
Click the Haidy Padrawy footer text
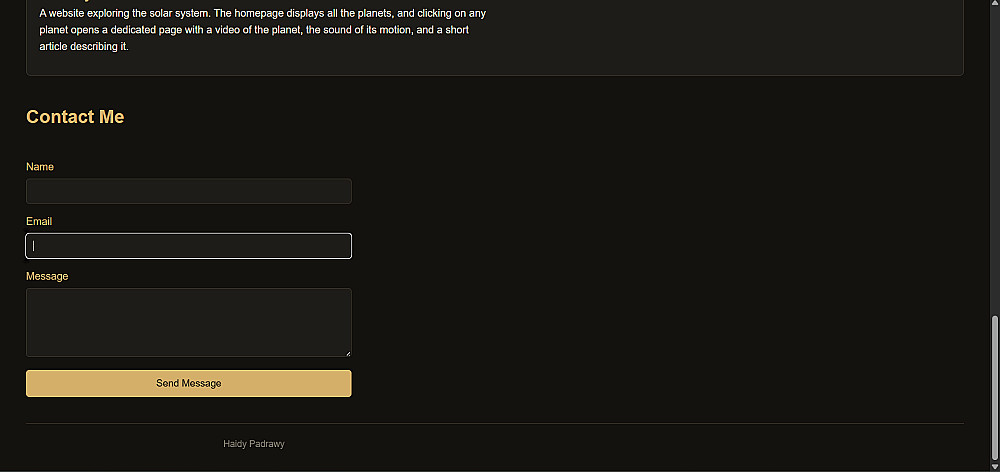tap(254, 444)
